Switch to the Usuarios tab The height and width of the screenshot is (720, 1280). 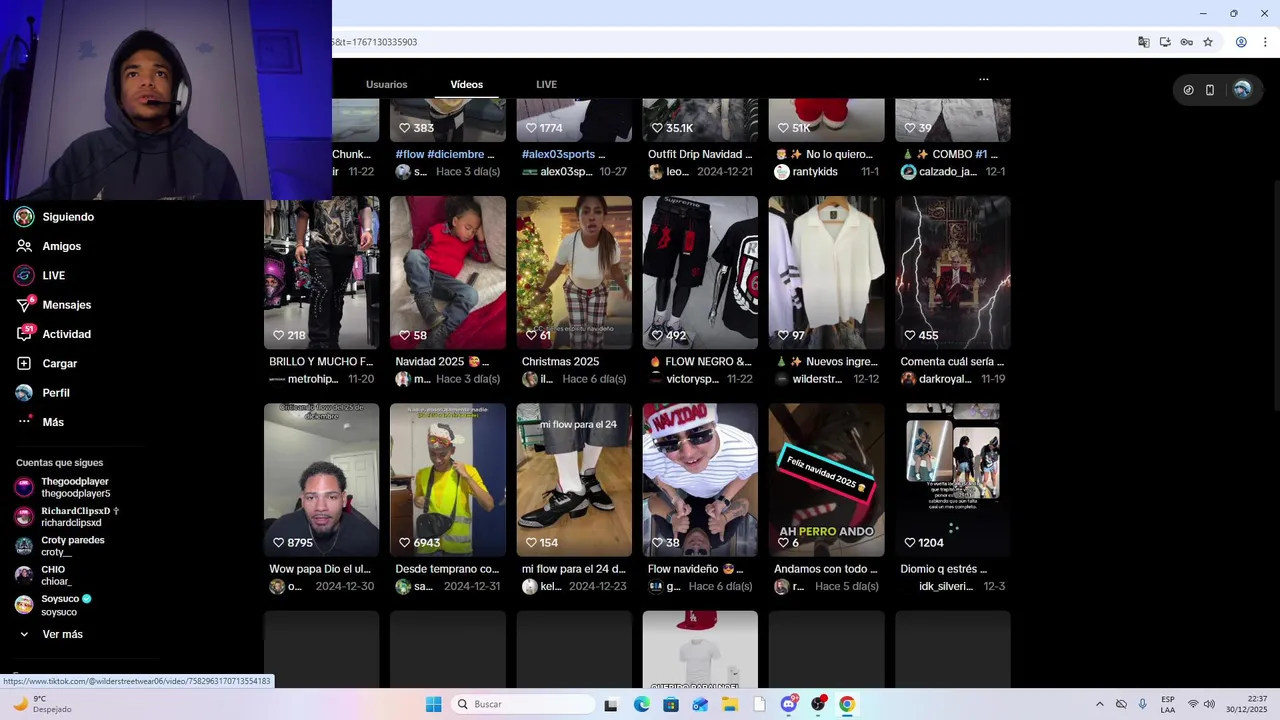click(386, 85)
